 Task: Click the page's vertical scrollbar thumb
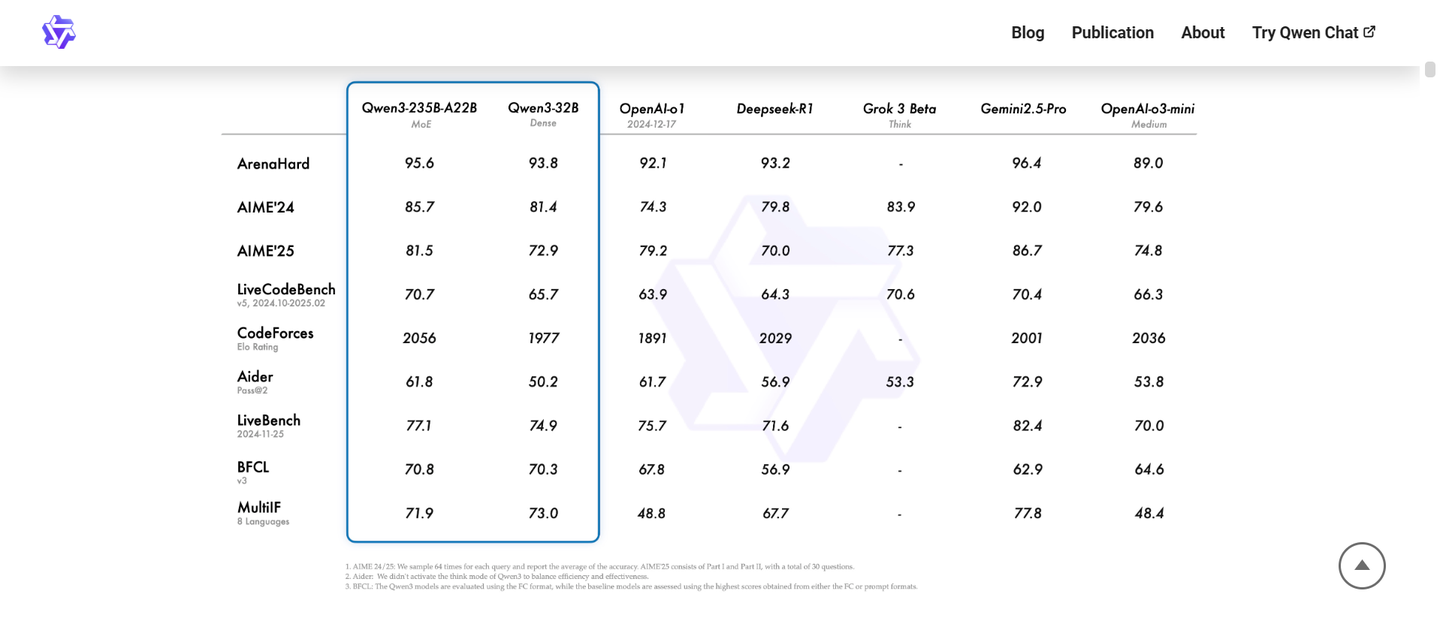(1430, 69)
